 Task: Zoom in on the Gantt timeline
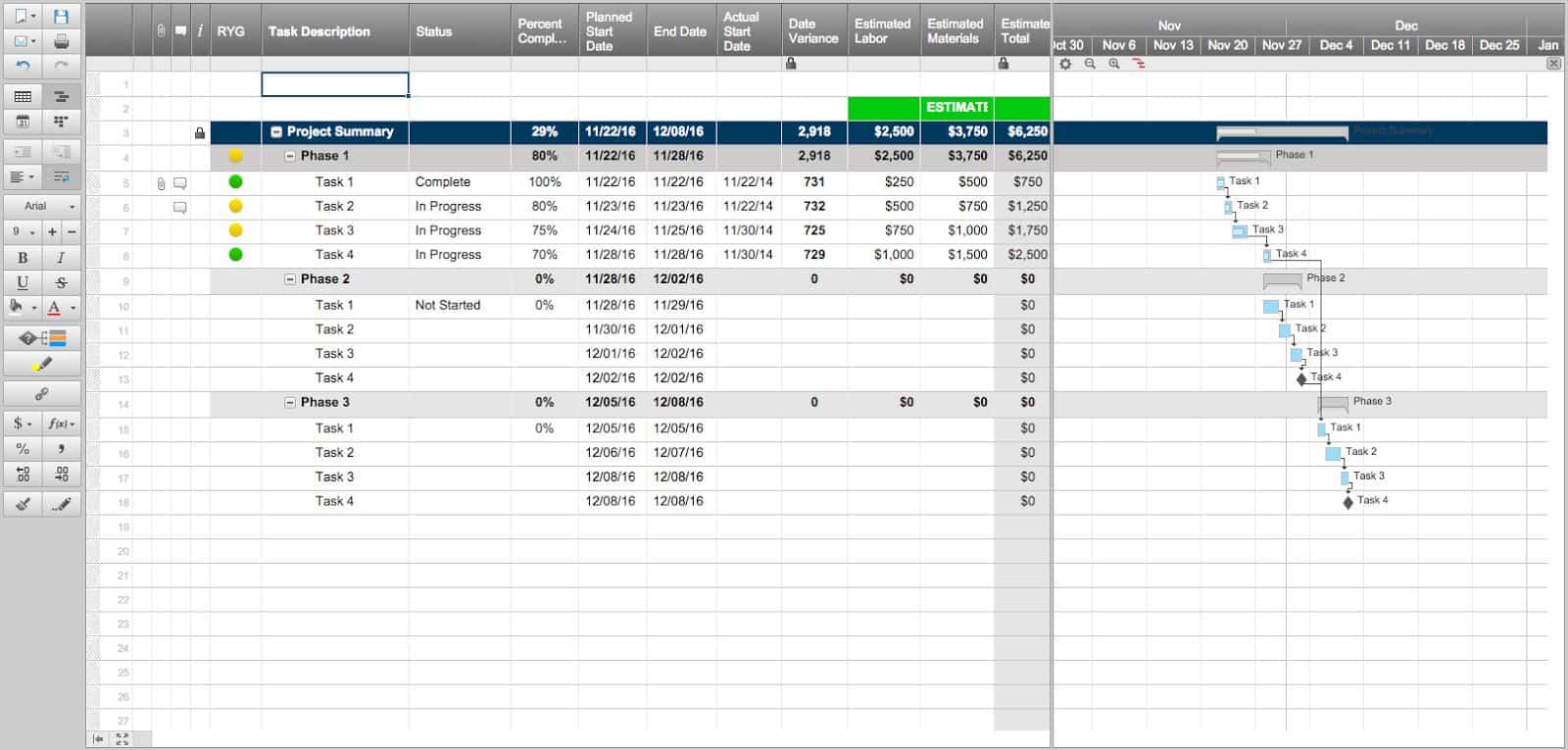[1114, 64]
